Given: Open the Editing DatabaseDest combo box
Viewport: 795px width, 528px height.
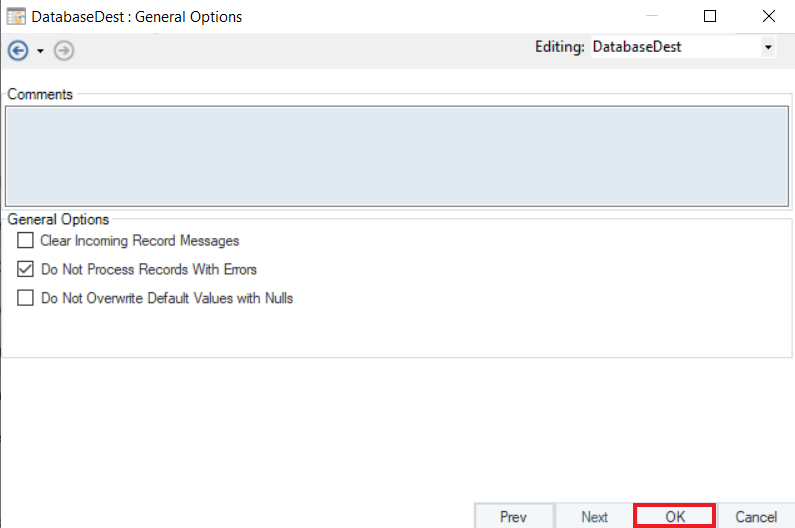Looking at the screenshot, I should (x=673, y=47).
